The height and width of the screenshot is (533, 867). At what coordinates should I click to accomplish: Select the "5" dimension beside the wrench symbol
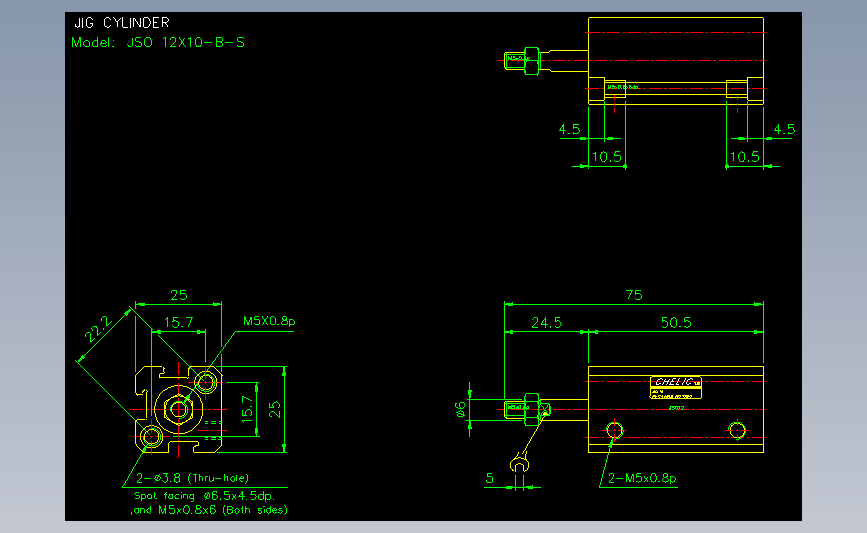(x=489, y=478)
